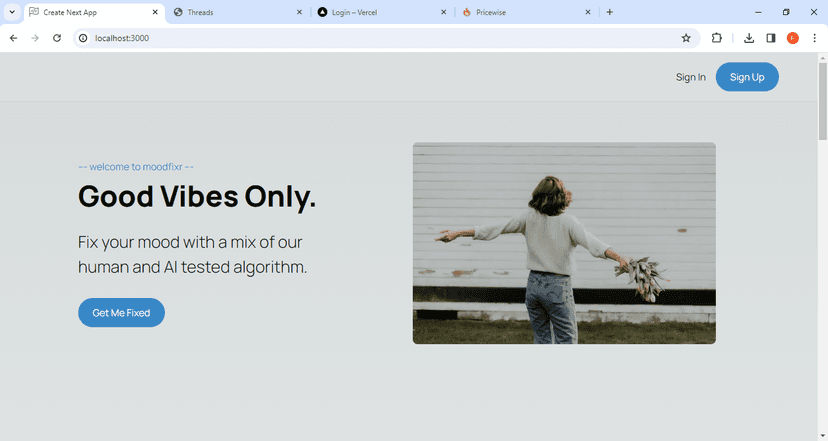
Task: Click the Good Vibes Only heading
Action: click(197, 196)
